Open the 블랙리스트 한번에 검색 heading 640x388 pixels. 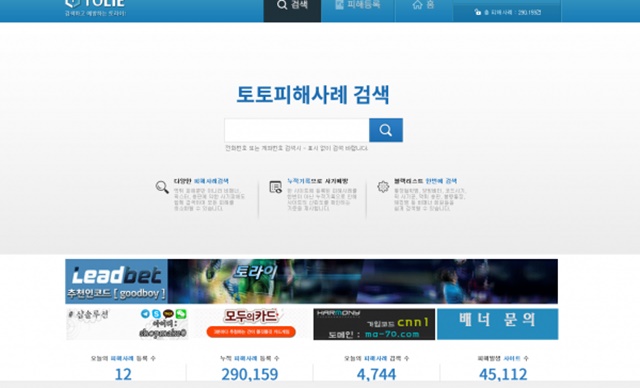tap(425, 181)
